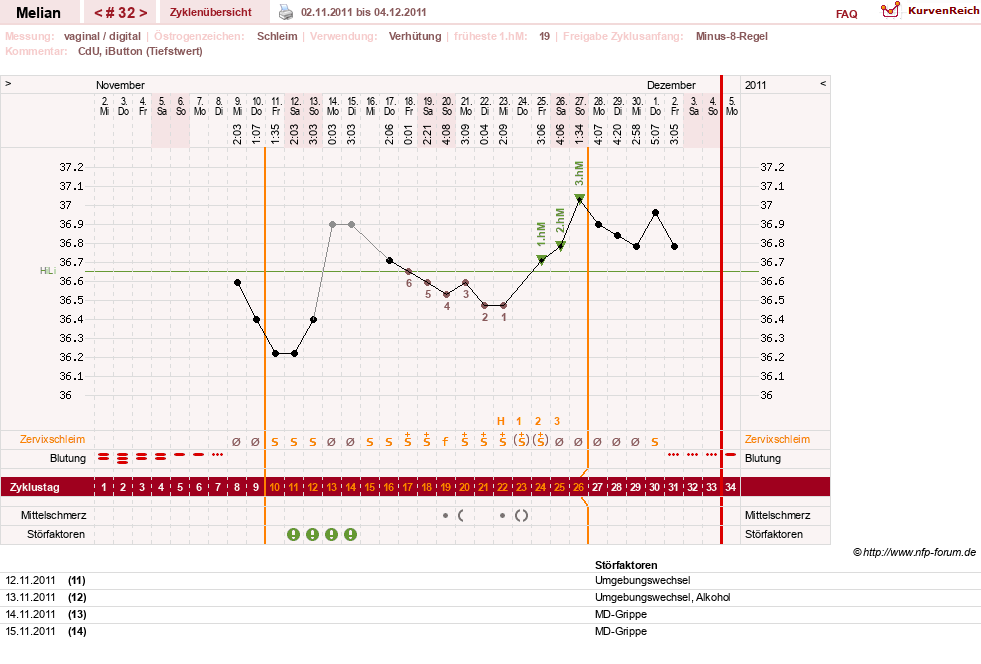Click the printer icon

285,12
